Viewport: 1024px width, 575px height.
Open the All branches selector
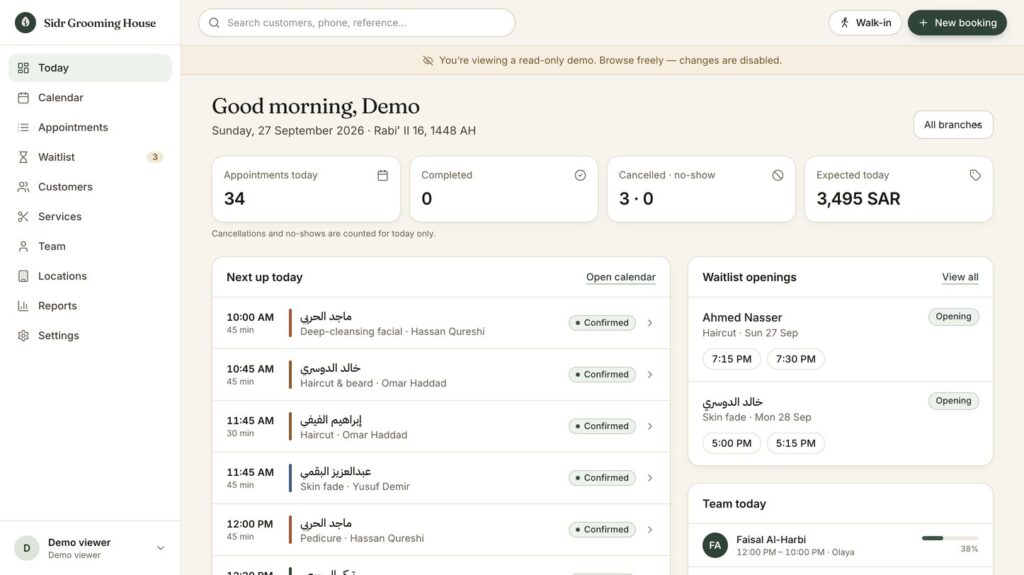pyautogui.click(x=953, y=125)
